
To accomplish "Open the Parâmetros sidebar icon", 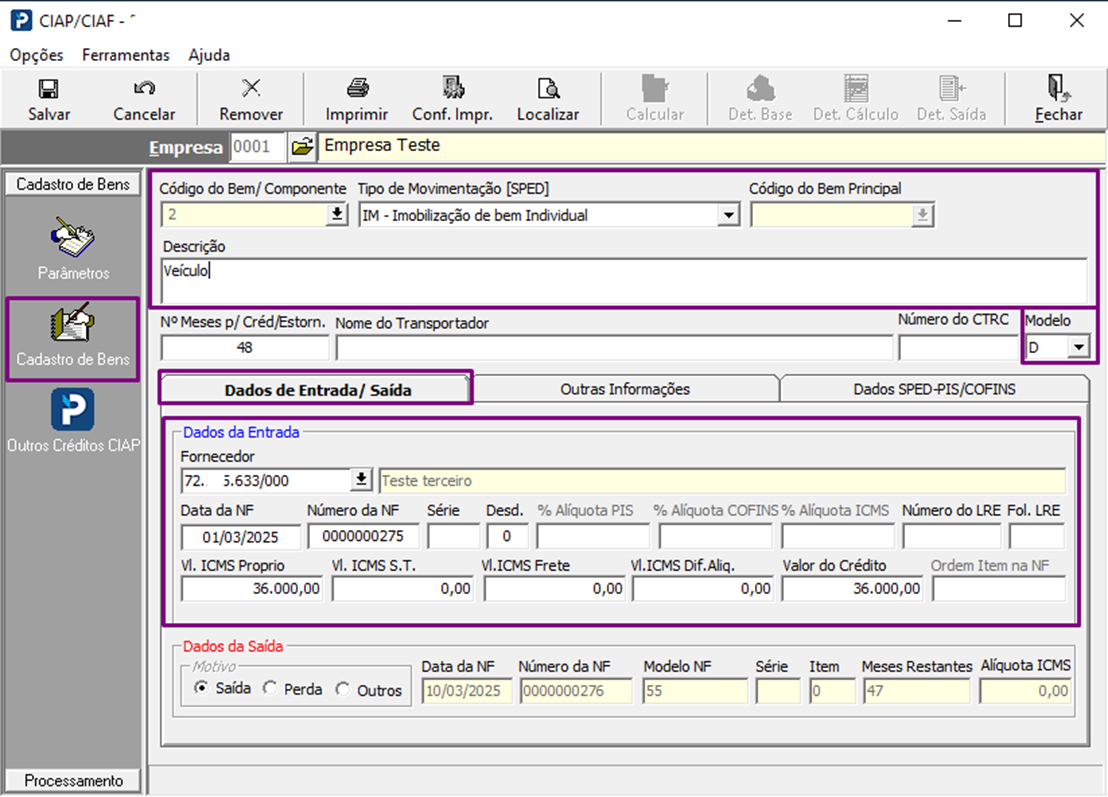I will click(x=73, y=237).
